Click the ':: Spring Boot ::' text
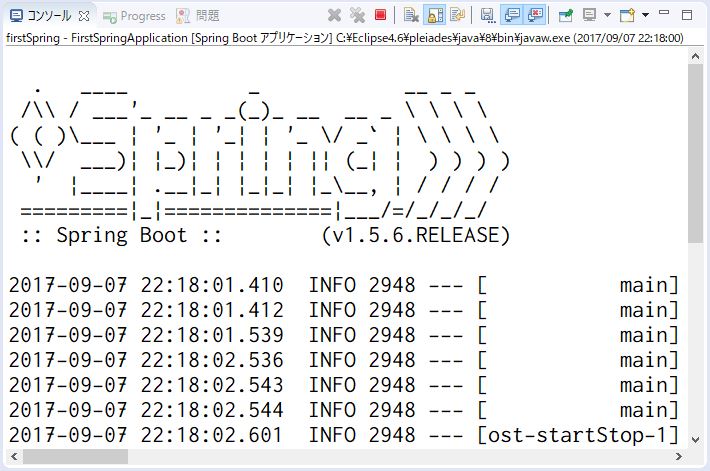Screen dimensions: 710x471 coord(122,236)
